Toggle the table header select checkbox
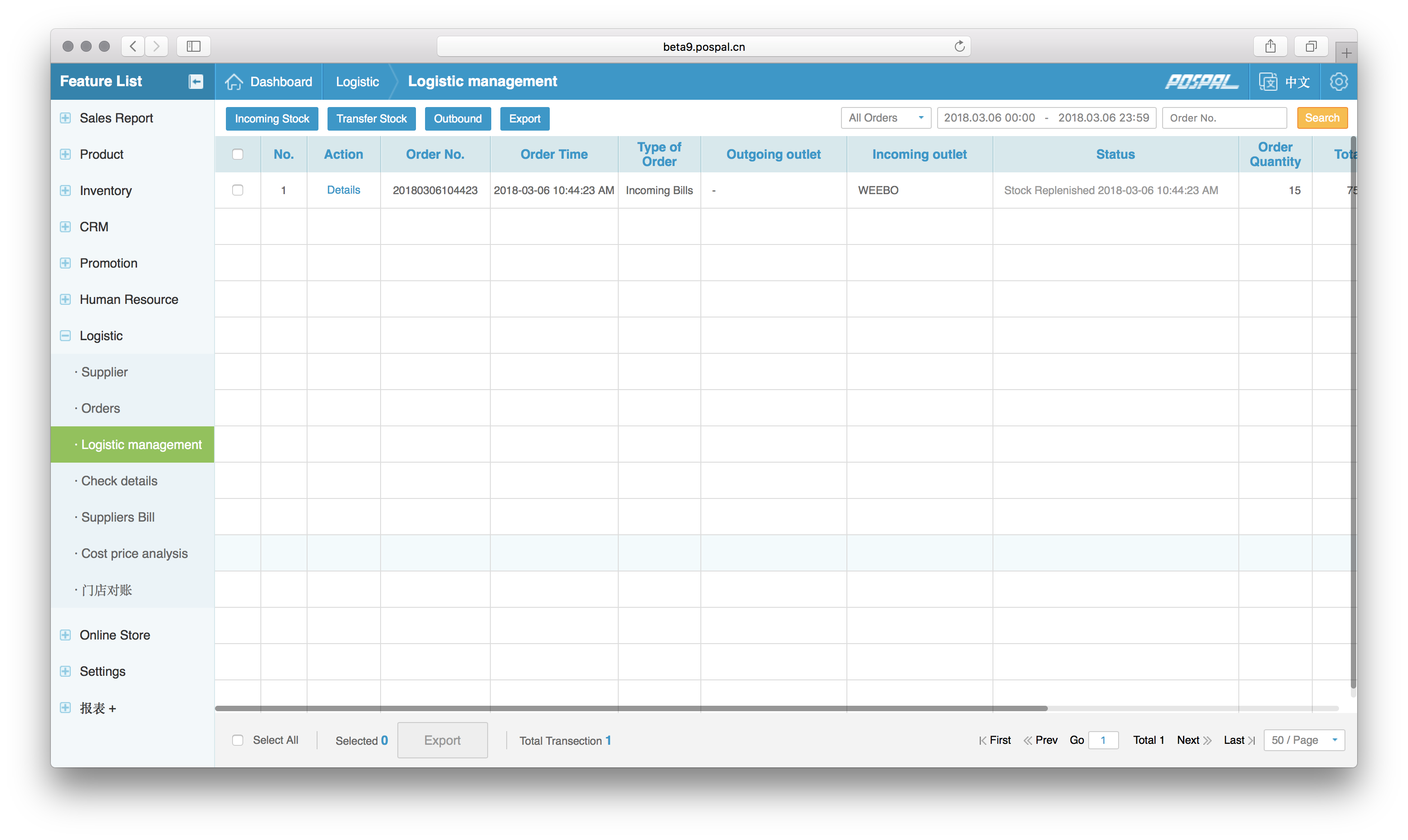Image resolution: width=1408 pixels, height=840 pixels. tap(238, 154)
